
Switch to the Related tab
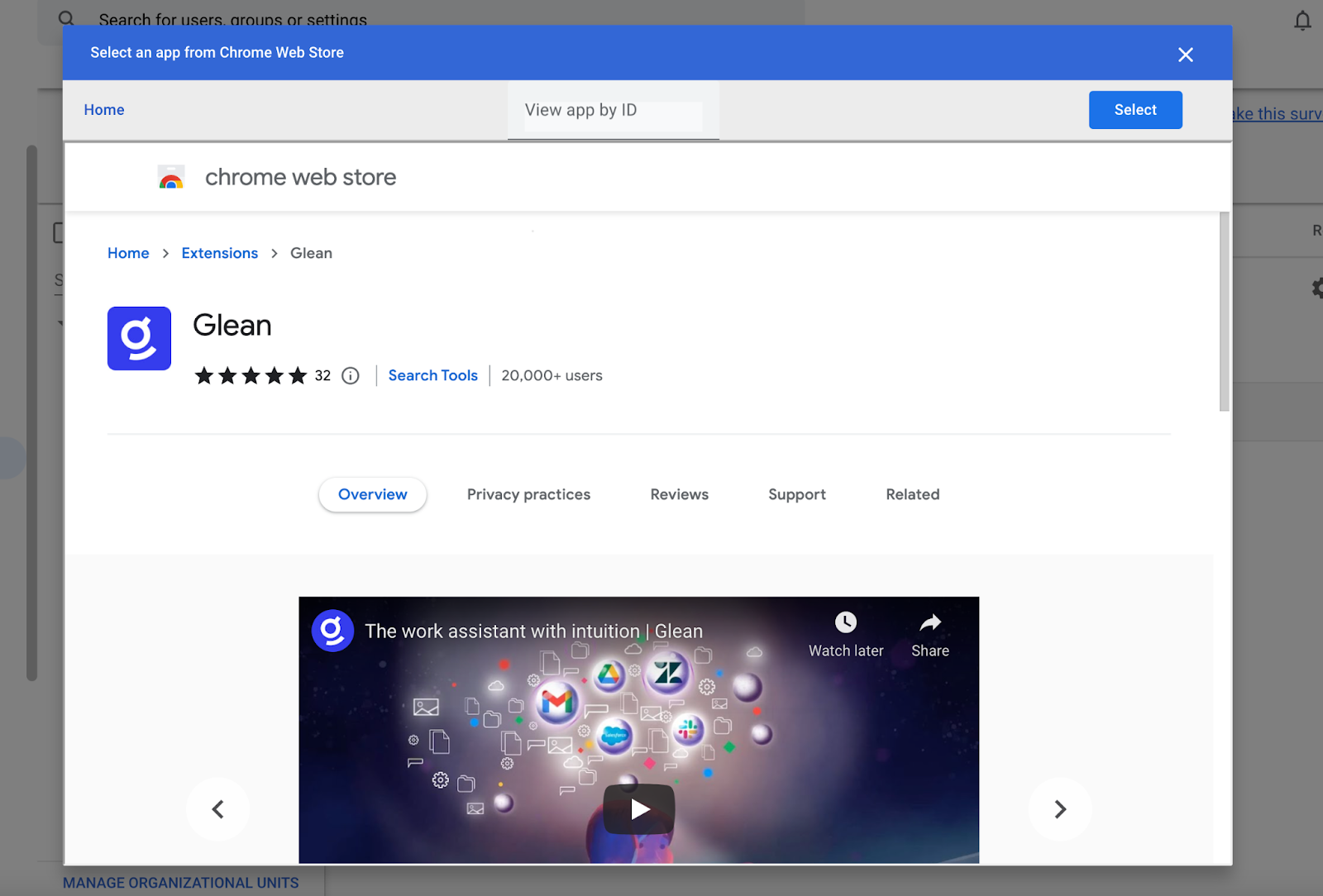tap(913, 494)
